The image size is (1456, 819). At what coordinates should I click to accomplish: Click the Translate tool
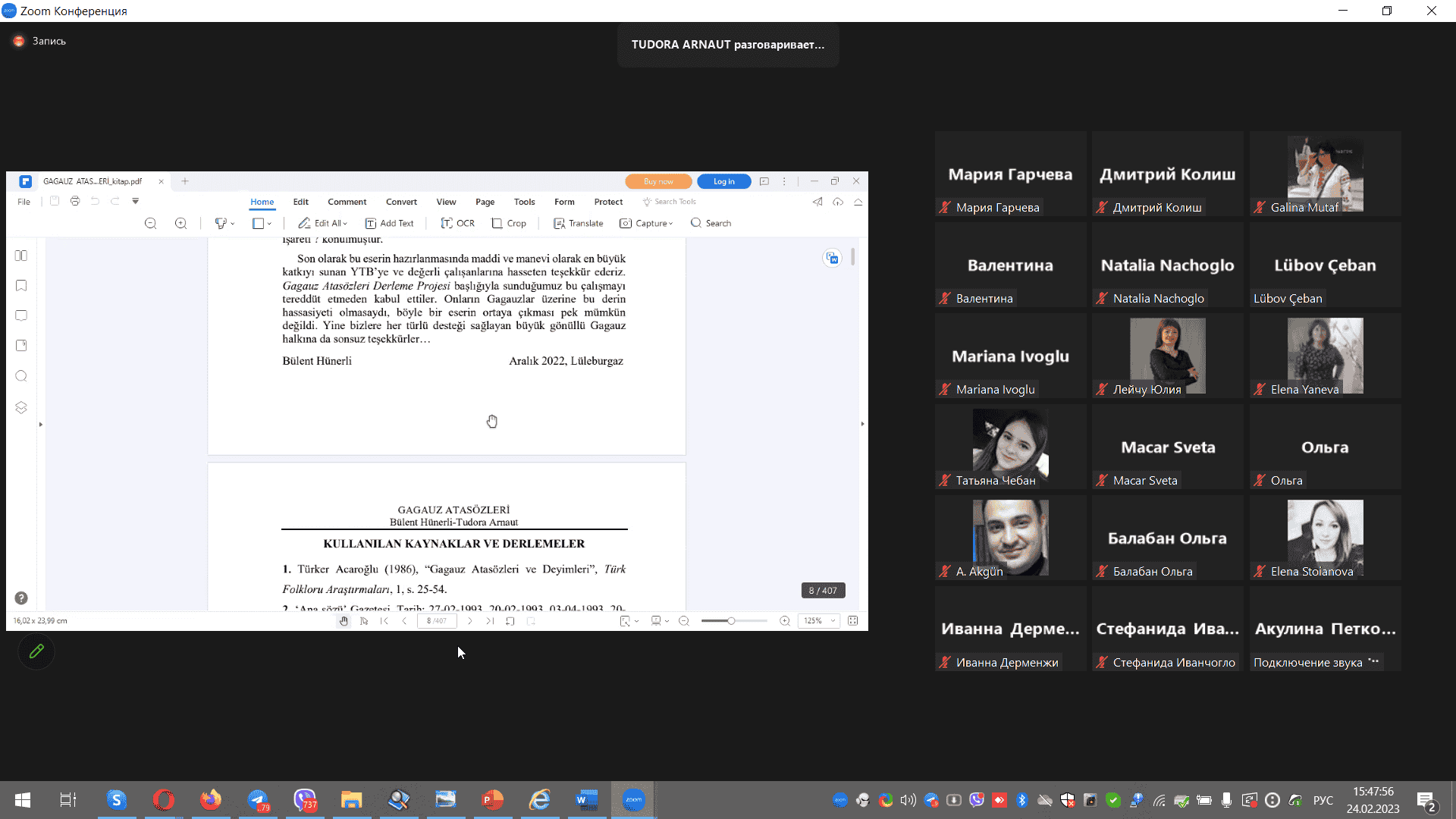coord(578,223)
